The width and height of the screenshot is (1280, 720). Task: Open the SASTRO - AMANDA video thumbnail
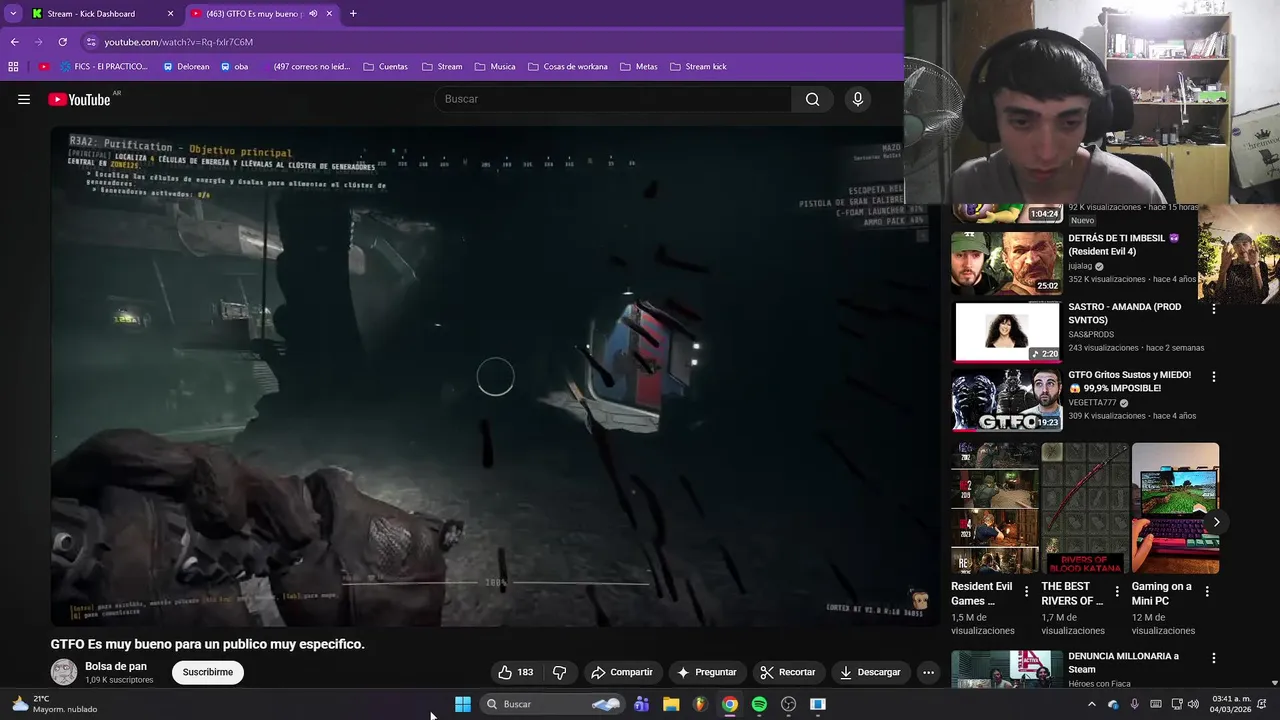click(1006, 332)
